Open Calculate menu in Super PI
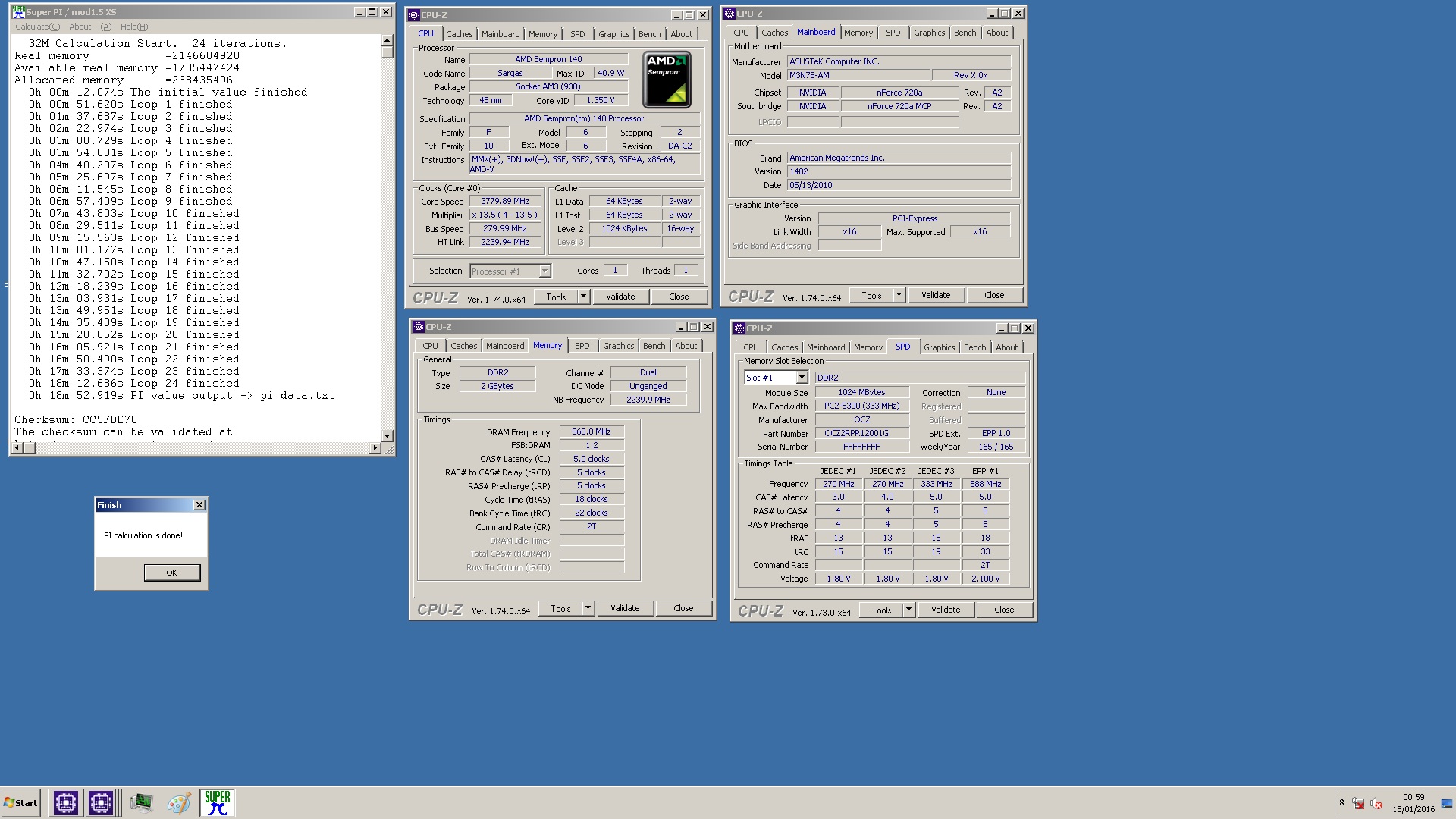This screenshot has width=1456, height=819. [x=37, y=27]
